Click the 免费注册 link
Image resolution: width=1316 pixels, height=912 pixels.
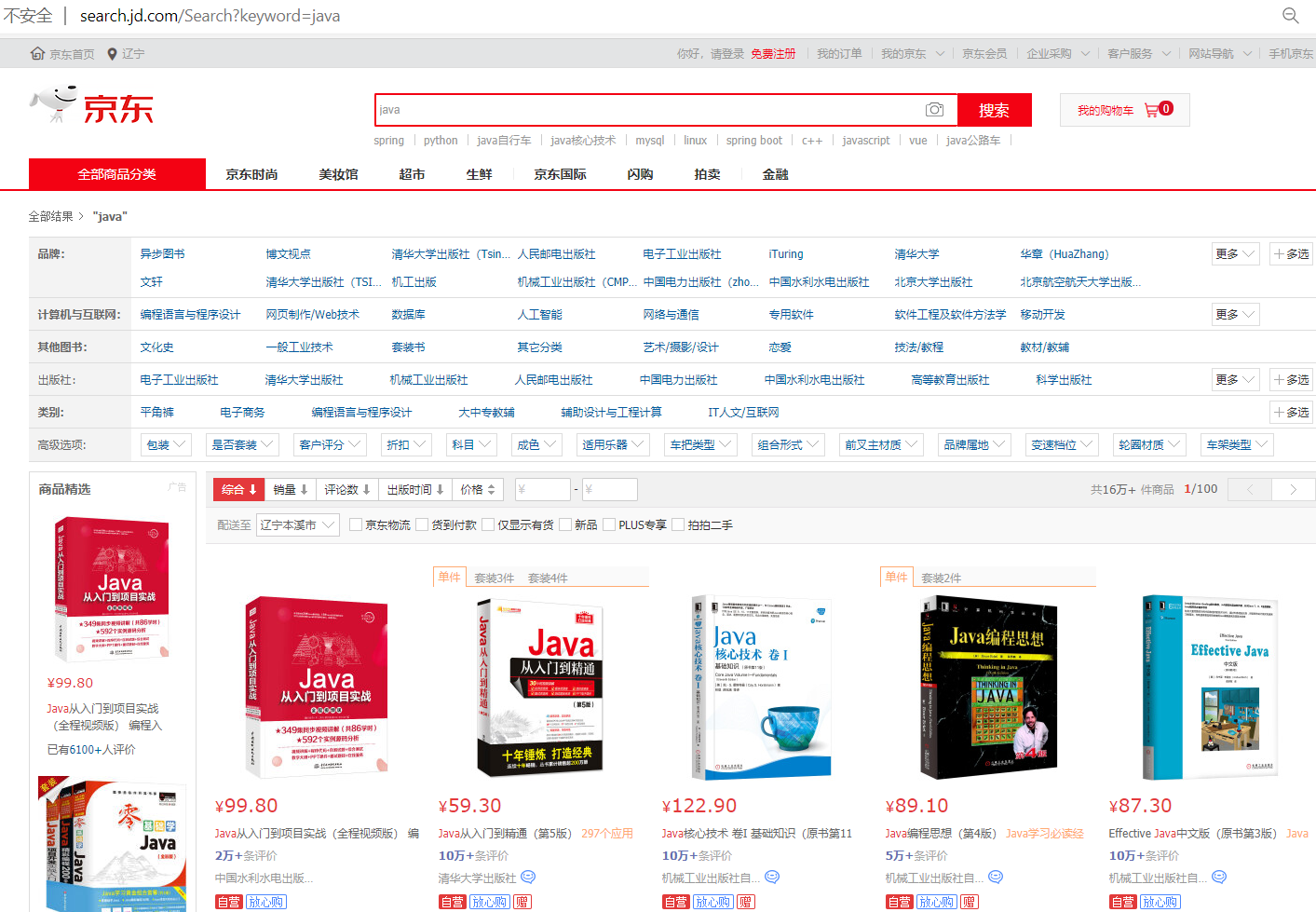click(x=773, y=54)
